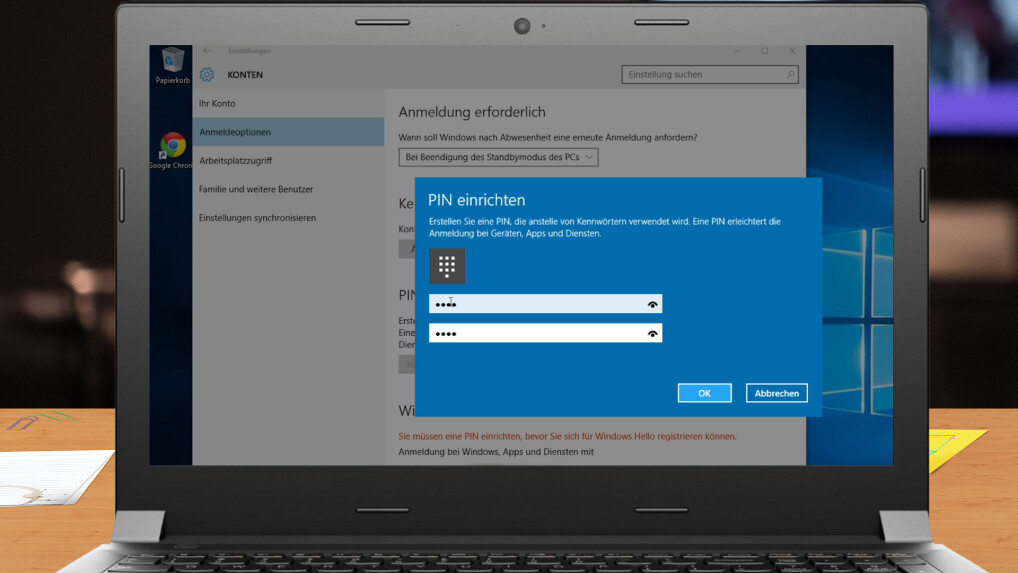Image resolution: width=1018 pixels, height=573 pixels.
Task: Open the Ihr Konto section
Action: pyautogui.click(x=217, y=104)
